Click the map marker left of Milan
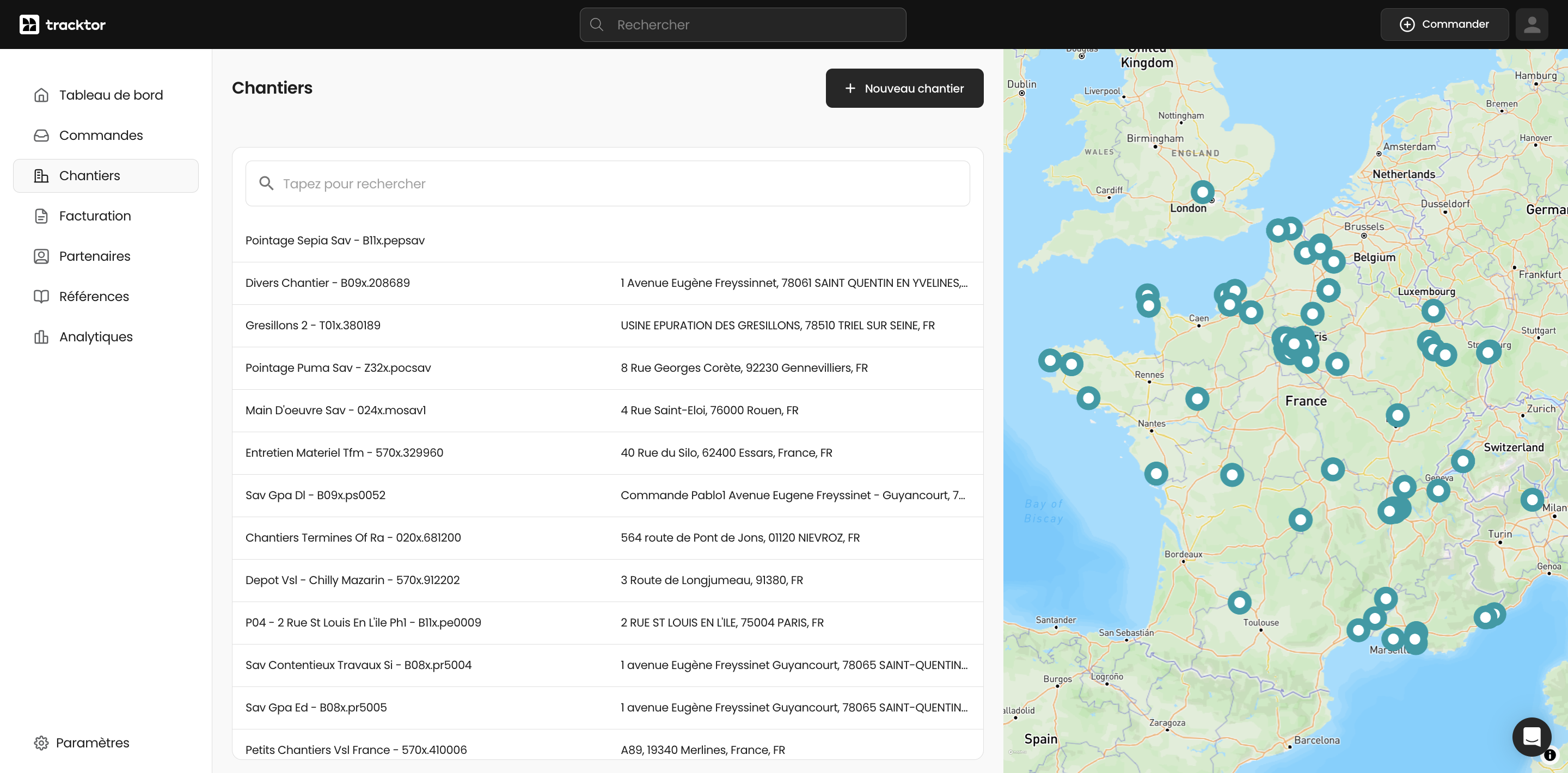The width and height of the screenshot is (1568, 773). pos(1532,500)
